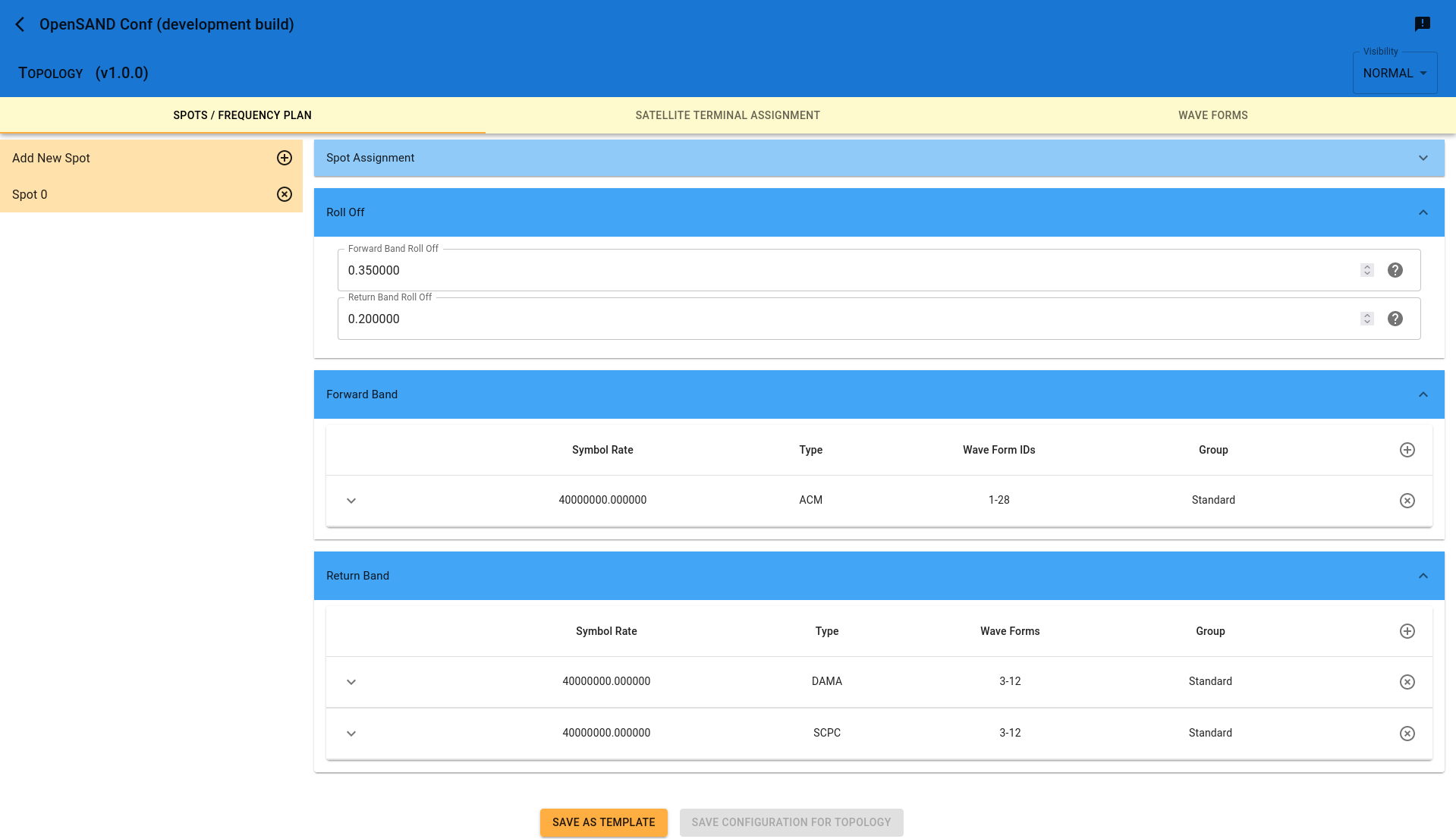The width and height of the screenshot is (1456, 839).
Task: Click the DAMA row 3-12 wave forms cell
Action: click(x=1010, y=681)
